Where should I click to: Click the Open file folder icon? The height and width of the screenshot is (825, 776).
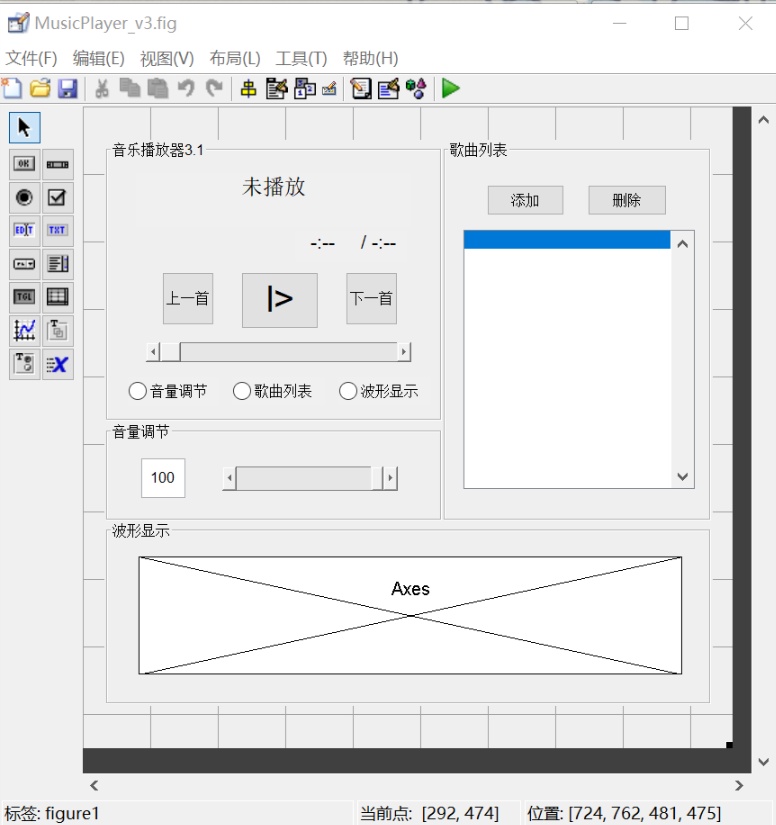coord(40,88)
